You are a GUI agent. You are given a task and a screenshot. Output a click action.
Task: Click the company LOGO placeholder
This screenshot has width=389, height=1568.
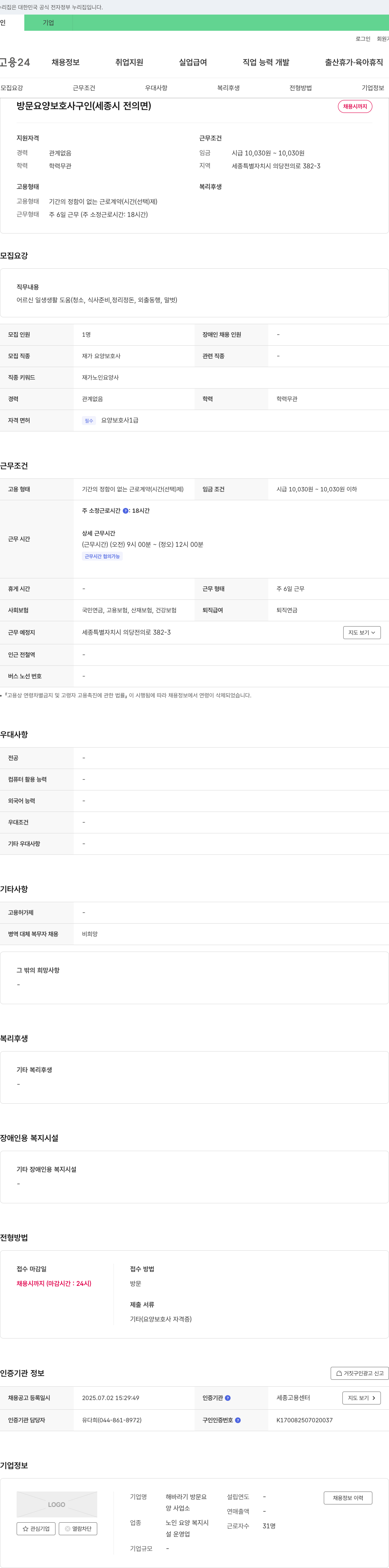(x=57, y=1504)
